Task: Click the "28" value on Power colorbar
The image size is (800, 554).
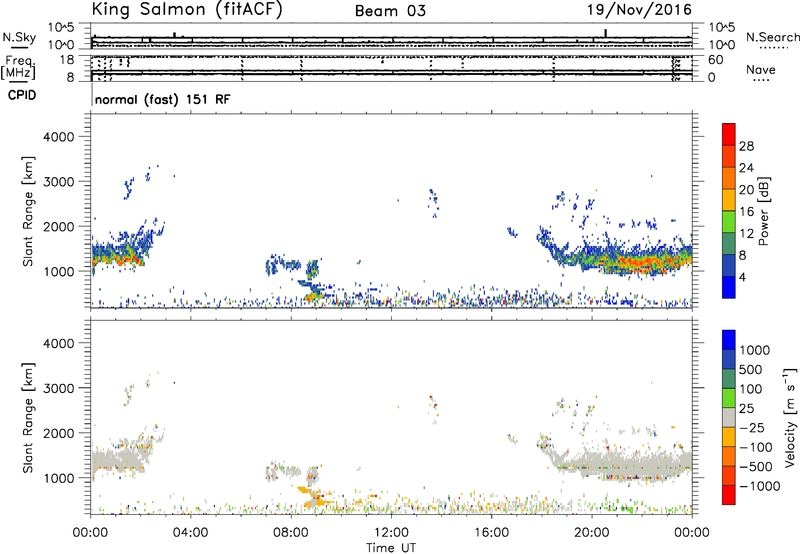Action: click(x=746, y=146)
